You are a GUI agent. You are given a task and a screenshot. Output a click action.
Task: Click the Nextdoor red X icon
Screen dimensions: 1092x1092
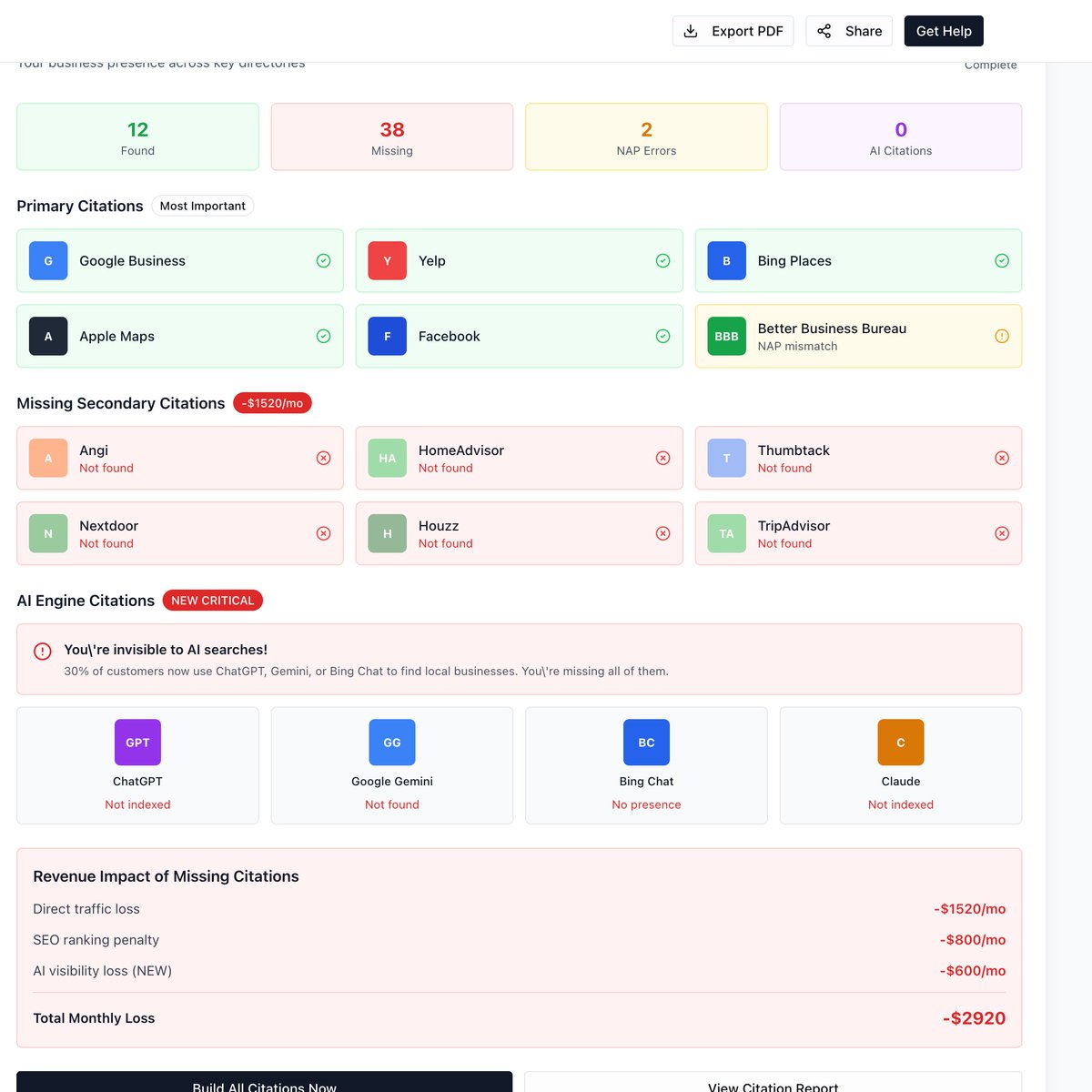tap(323, 533)
